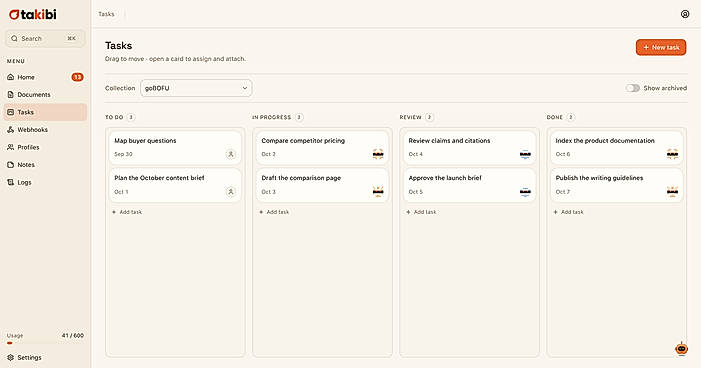701x368 pixels.
Task: Open Logs menu item
Action: pyautogui.click(x=45, y=182)
